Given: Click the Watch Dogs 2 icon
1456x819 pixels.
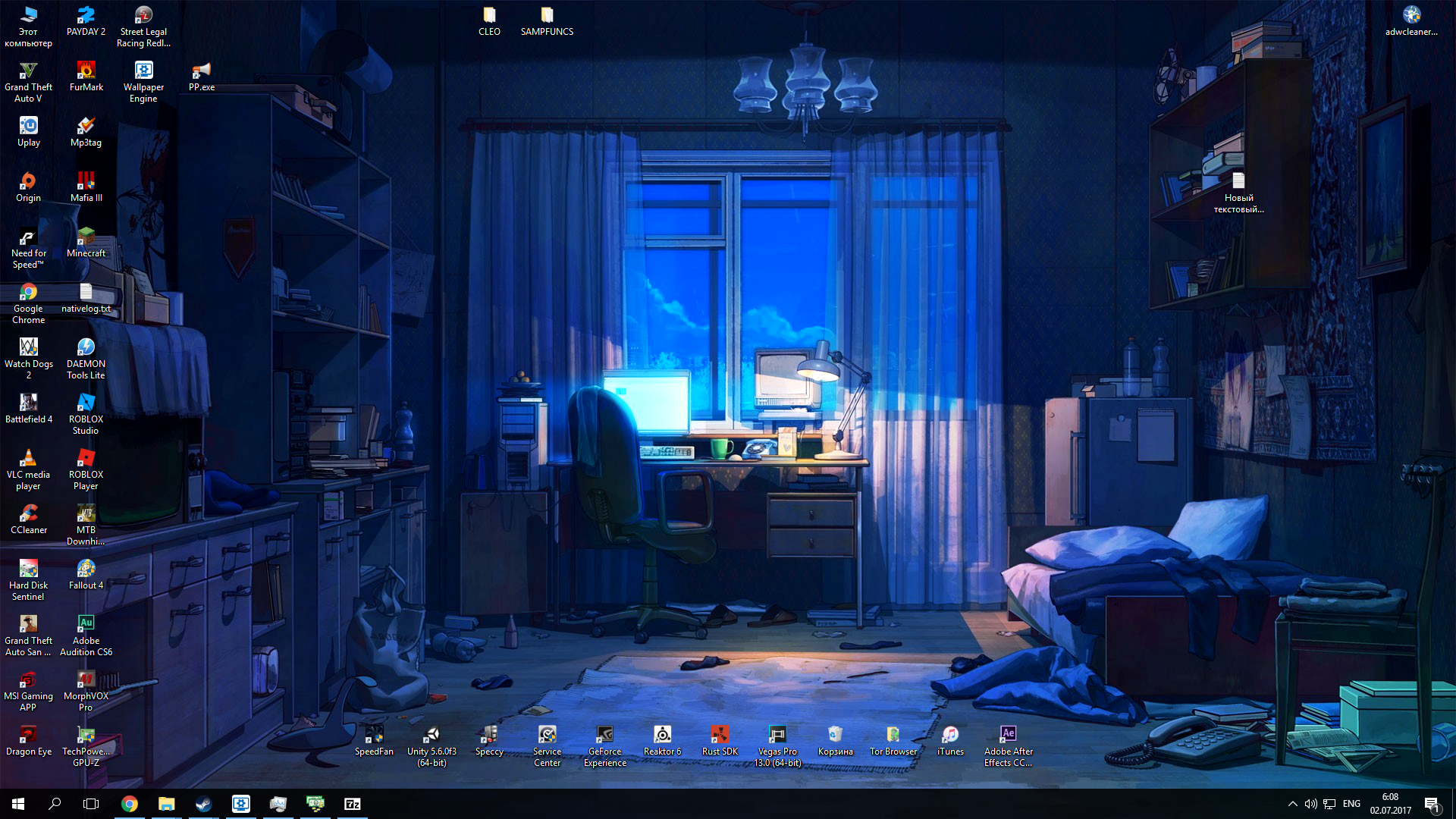Looking at the screenshot, I should 28,359.
